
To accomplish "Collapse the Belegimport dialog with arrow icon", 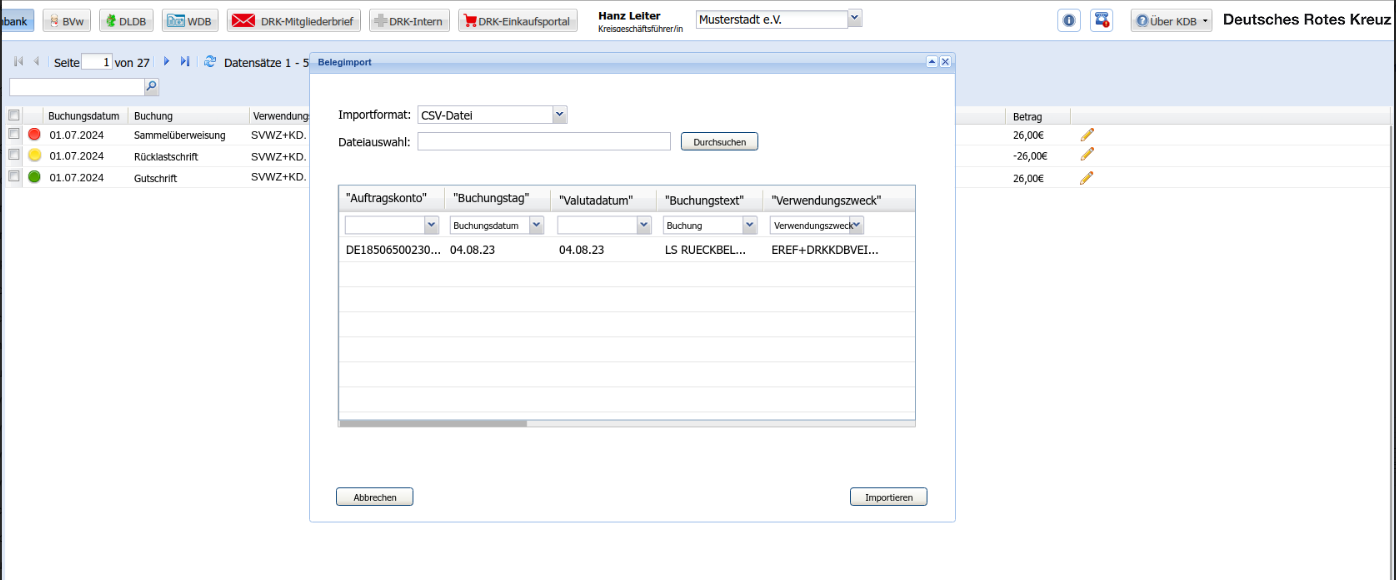I will pos(932,62).
